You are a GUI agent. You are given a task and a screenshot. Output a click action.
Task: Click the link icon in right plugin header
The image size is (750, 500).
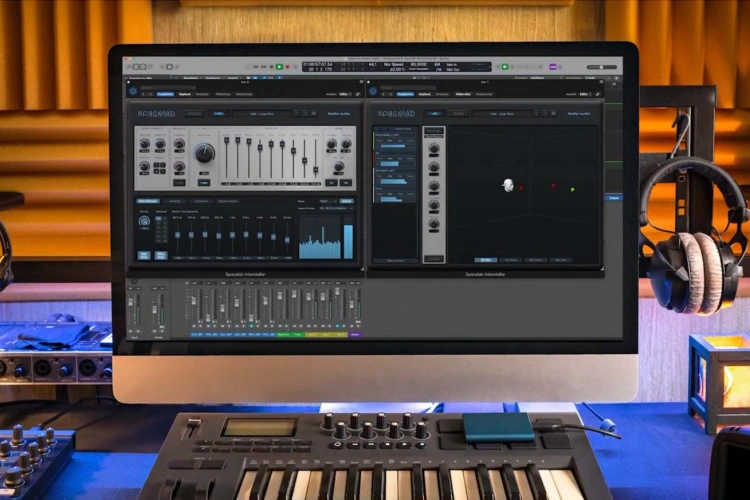click(x=597, y=94)
